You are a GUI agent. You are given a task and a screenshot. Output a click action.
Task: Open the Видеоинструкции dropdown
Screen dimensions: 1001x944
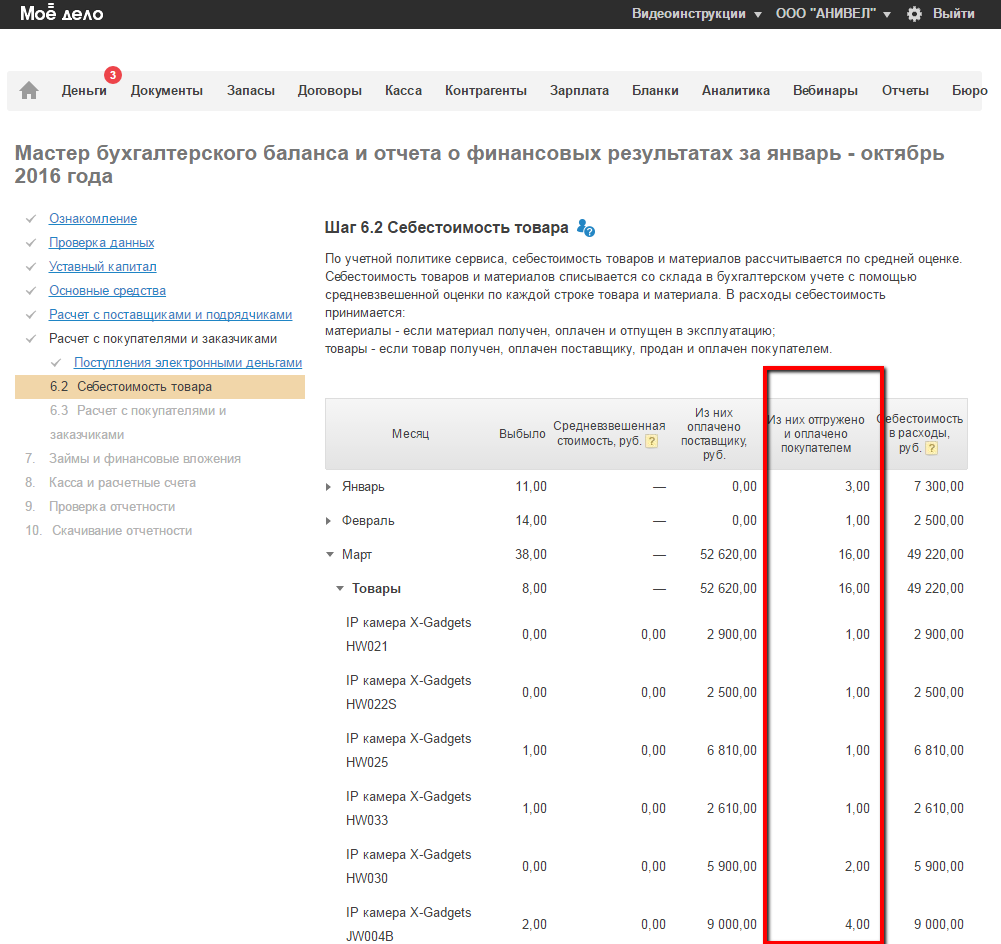[696, 14]
